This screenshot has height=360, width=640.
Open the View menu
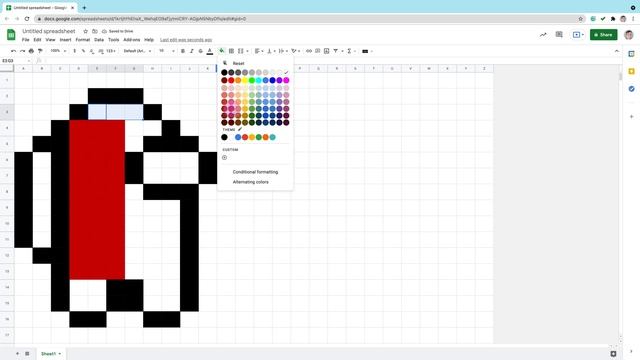tap(50, 40)
